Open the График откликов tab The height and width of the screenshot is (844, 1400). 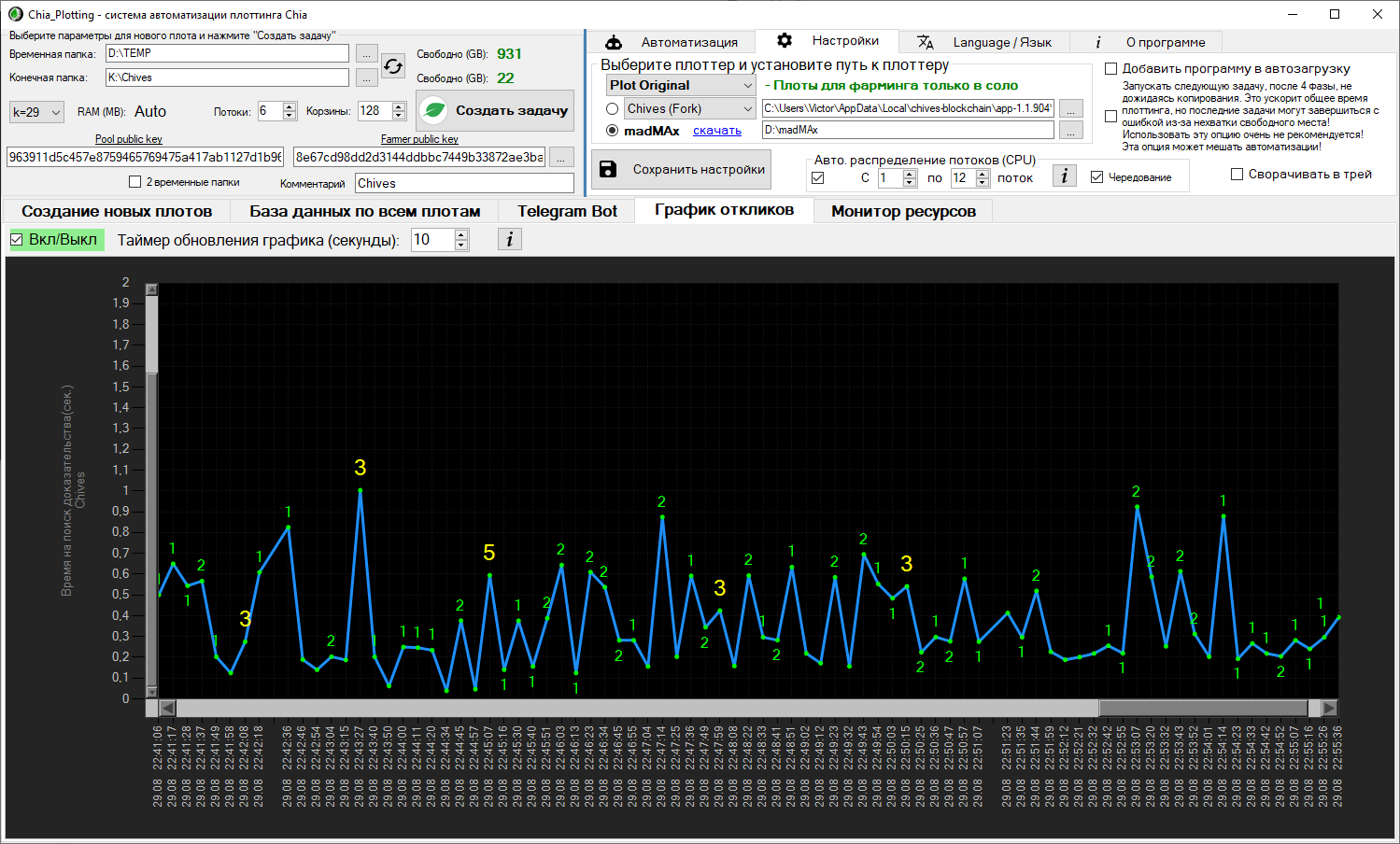tap(724, 210)
